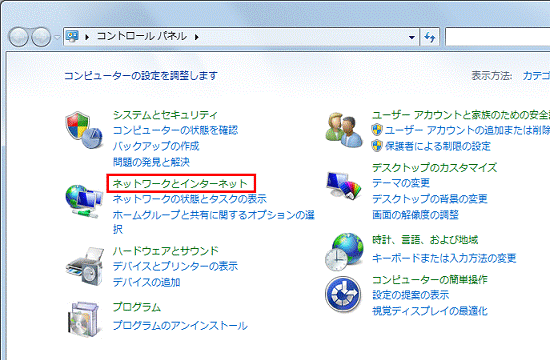The image size is (550, 360).
Task: Click the Control Panel icon in address bar
Action: pyautogui.click(x=73, y=36)
